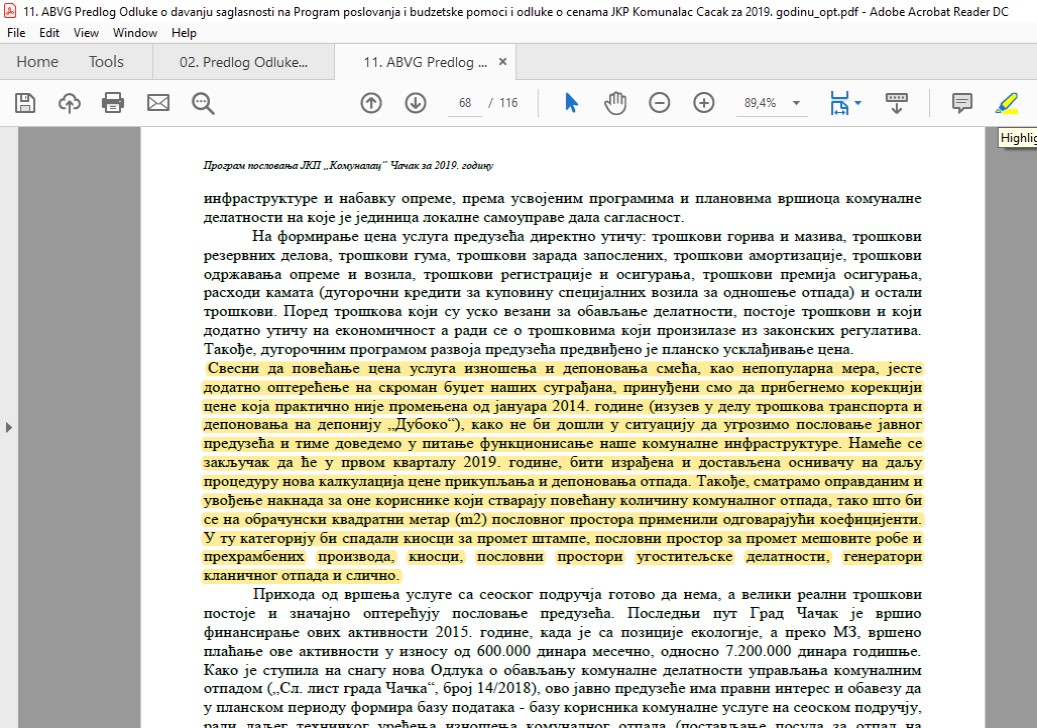Click the amount 7.200.000 in the text
Screen dimensions: 1037x728
click(x=758, y=651)
